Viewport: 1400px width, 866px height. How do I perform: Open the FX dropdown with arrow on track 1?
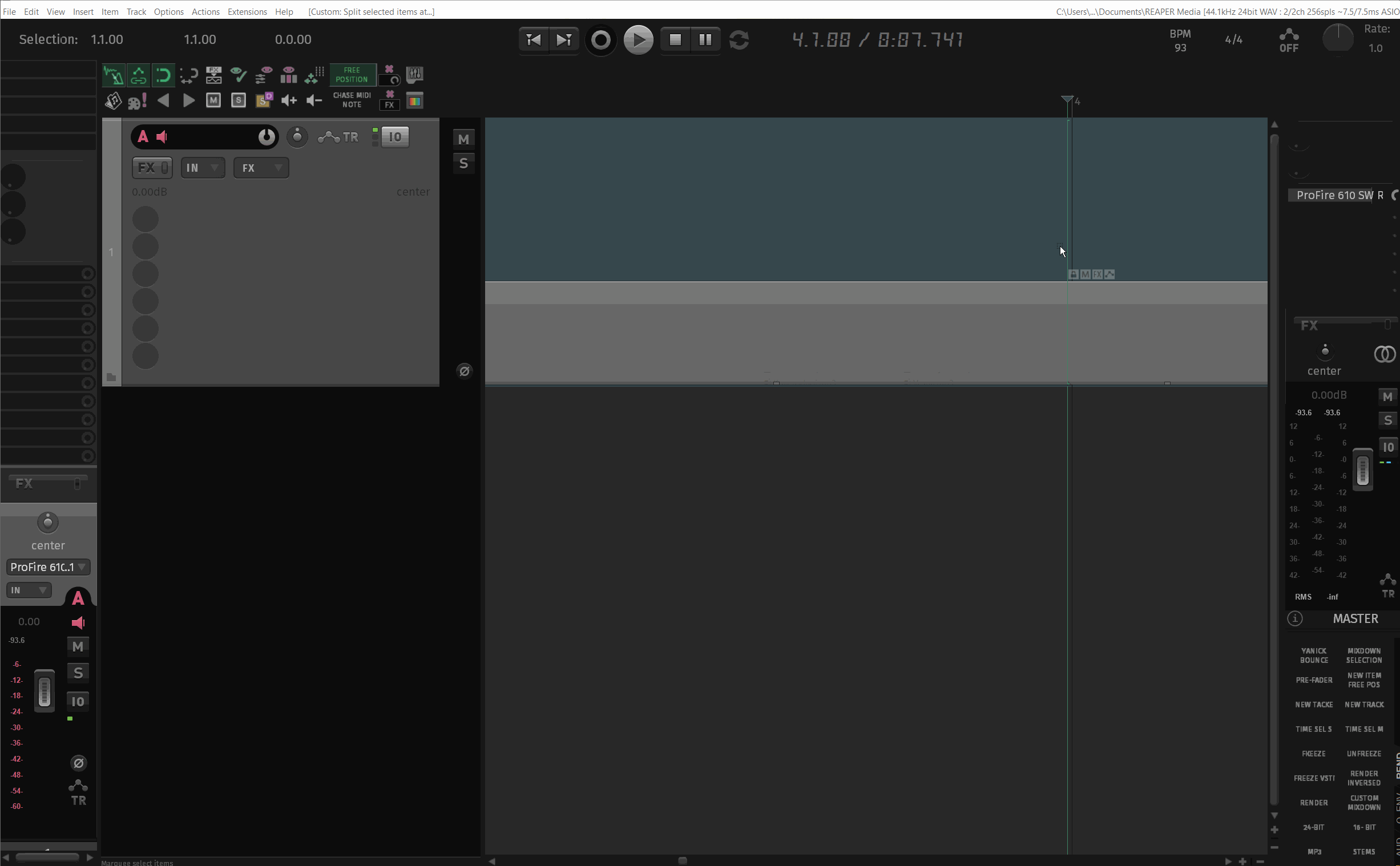tap(261, 168)
